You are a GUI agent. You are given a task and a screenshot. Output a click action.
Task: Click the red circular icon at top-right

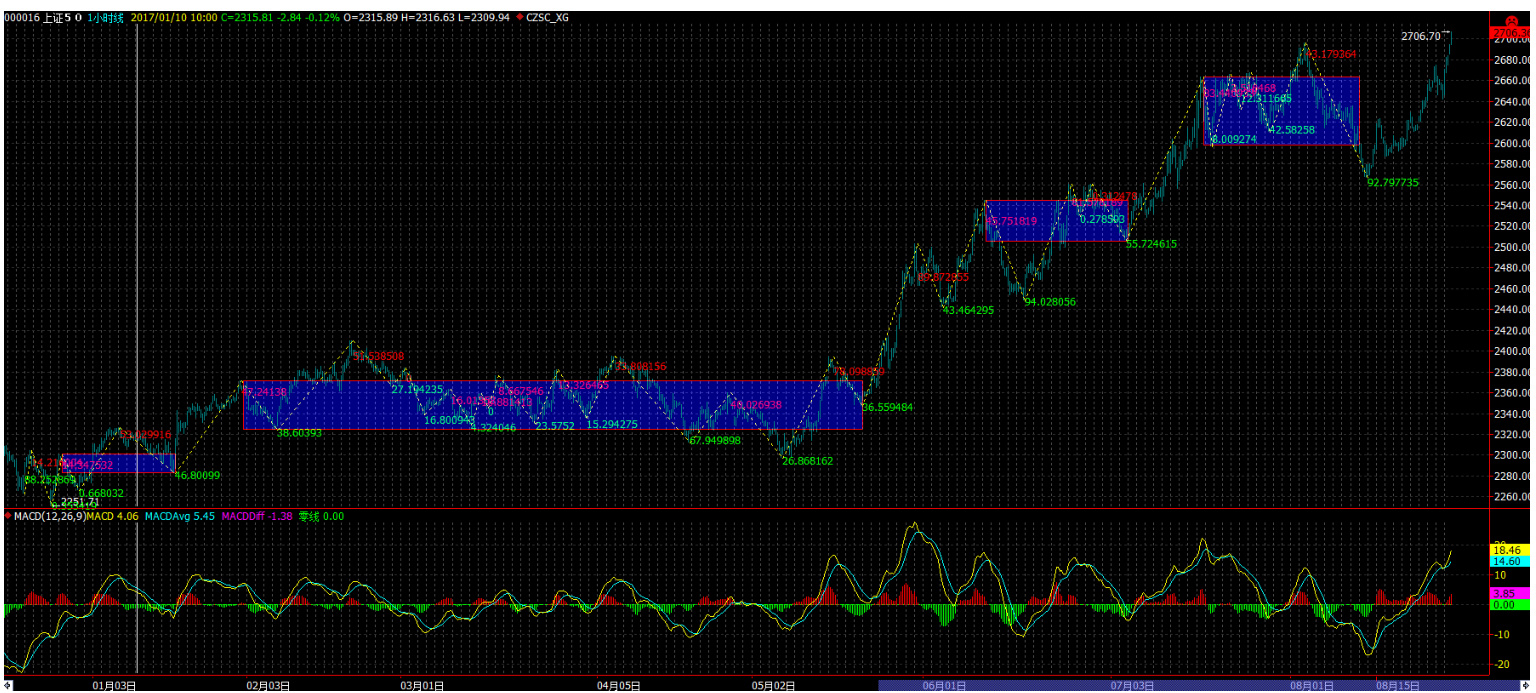(x=1510, y=22)
